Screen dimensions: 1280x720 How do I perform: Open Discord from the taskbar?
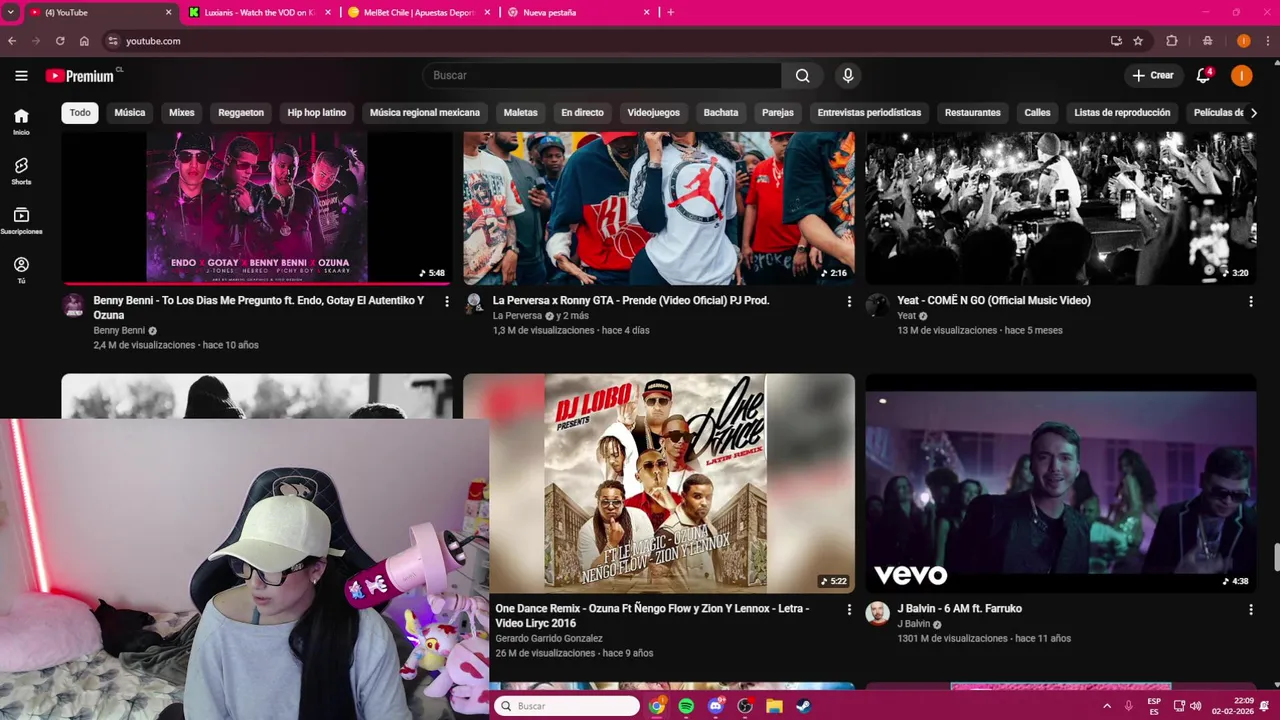click(715, 706)
